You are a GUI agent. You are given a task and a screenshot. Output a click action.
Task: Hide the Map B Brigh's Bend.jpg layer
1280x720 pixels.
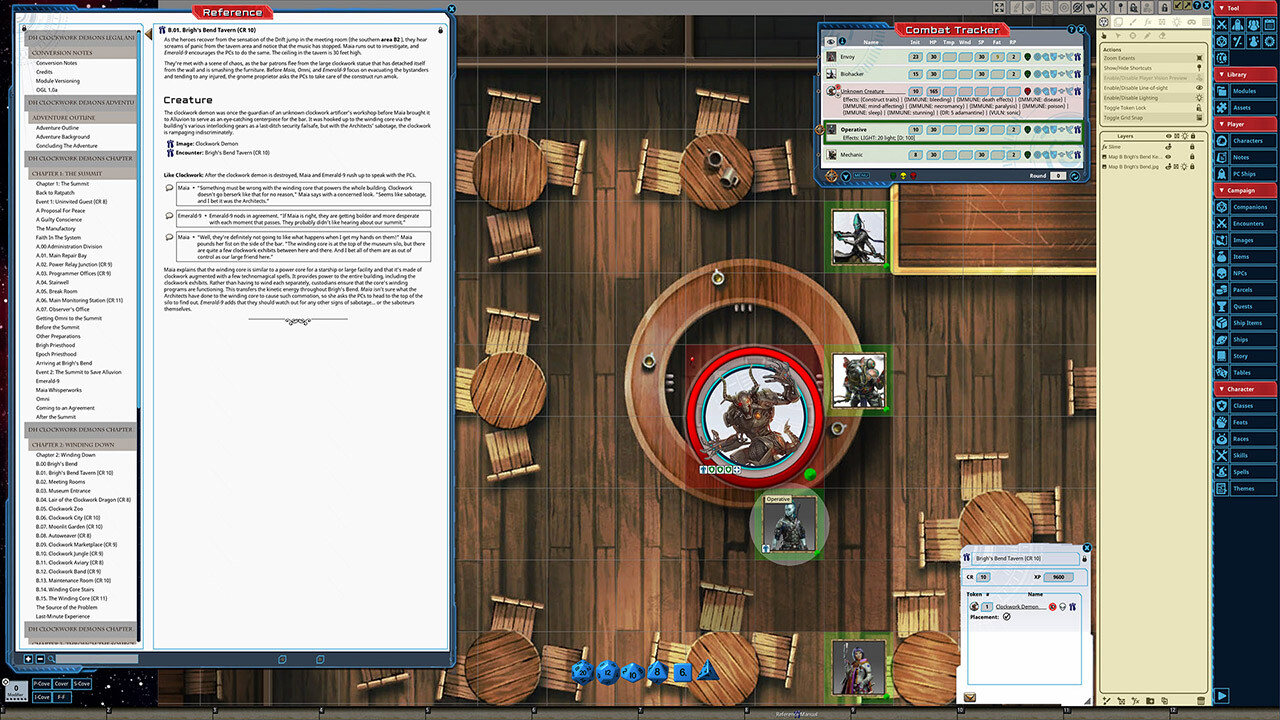(1167, 167)
